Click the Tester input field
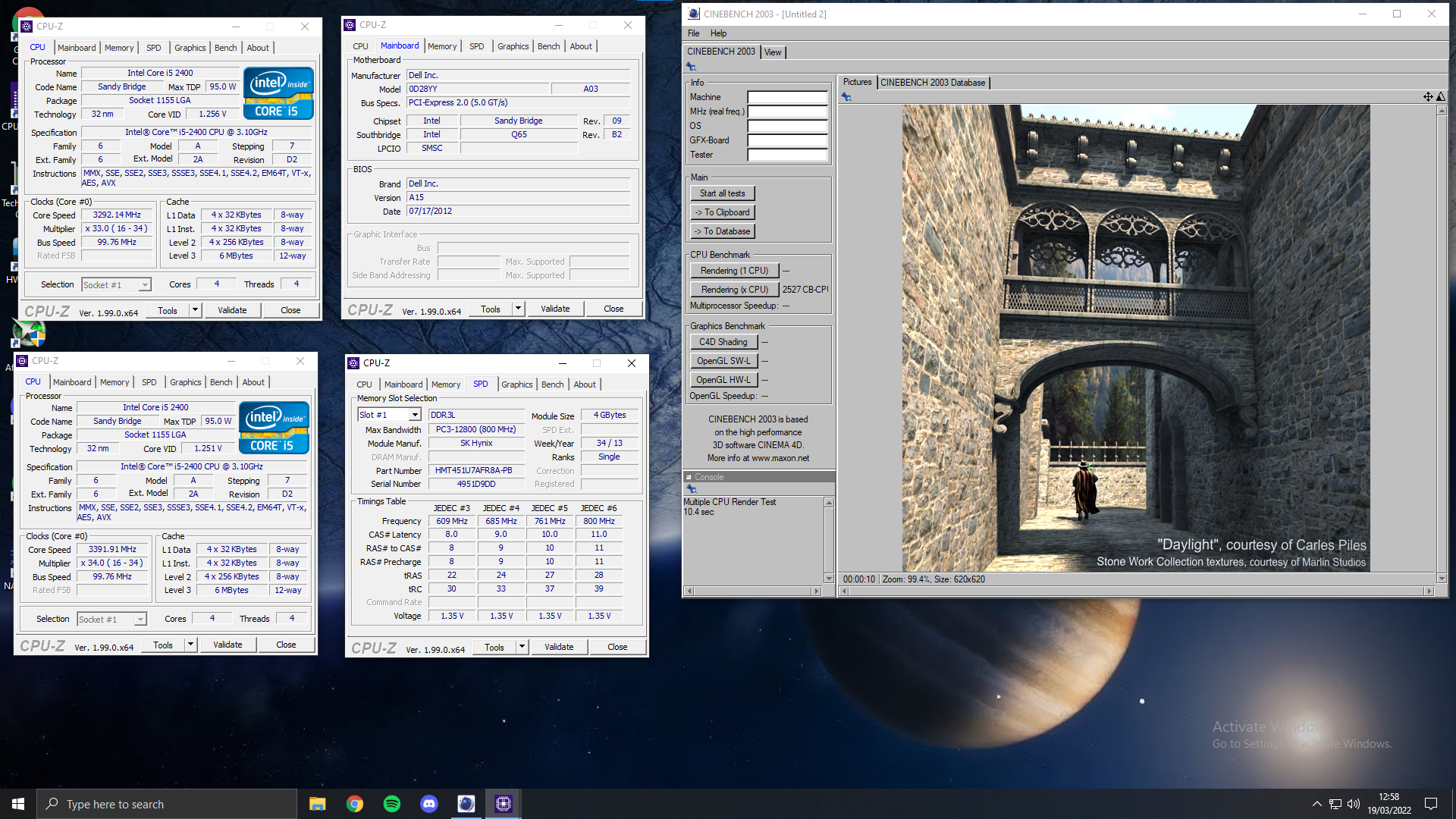 787,155
